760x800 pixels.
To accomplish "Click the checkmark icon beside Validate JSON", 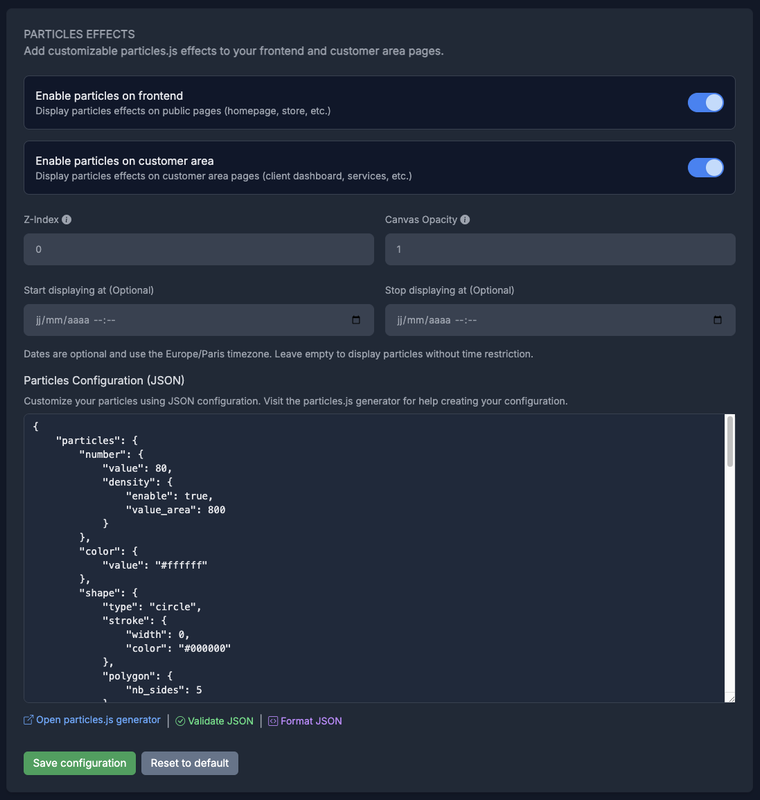I will tap(180, 721).
